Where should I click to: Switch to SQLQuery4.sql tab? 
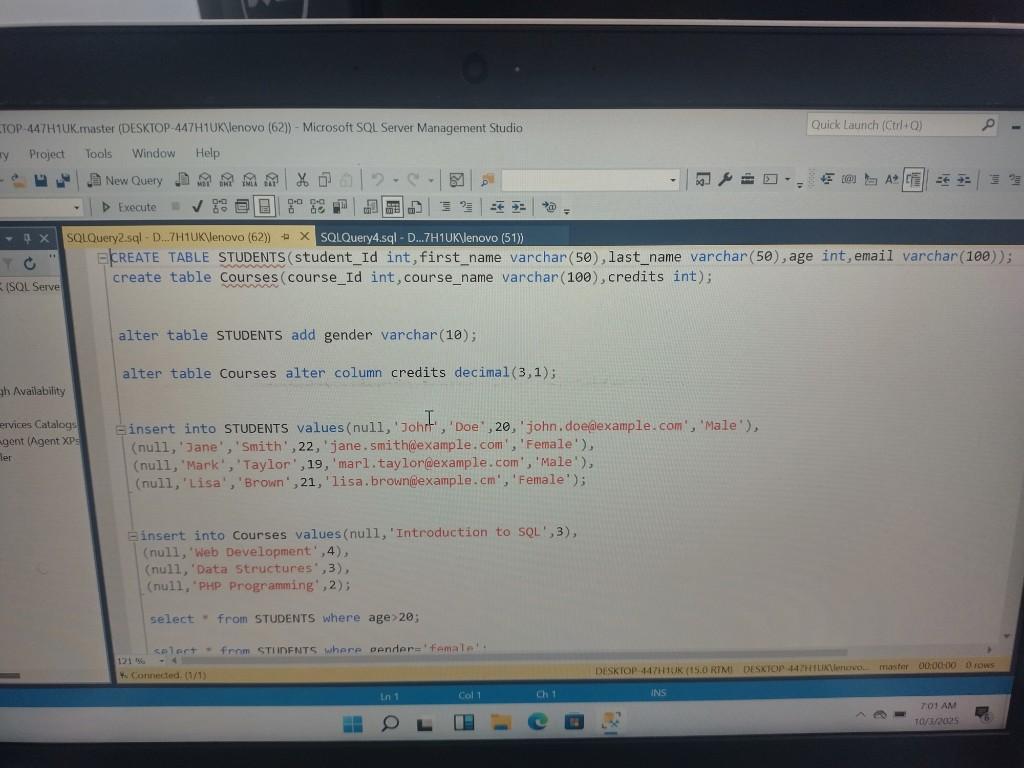(422, 238)
